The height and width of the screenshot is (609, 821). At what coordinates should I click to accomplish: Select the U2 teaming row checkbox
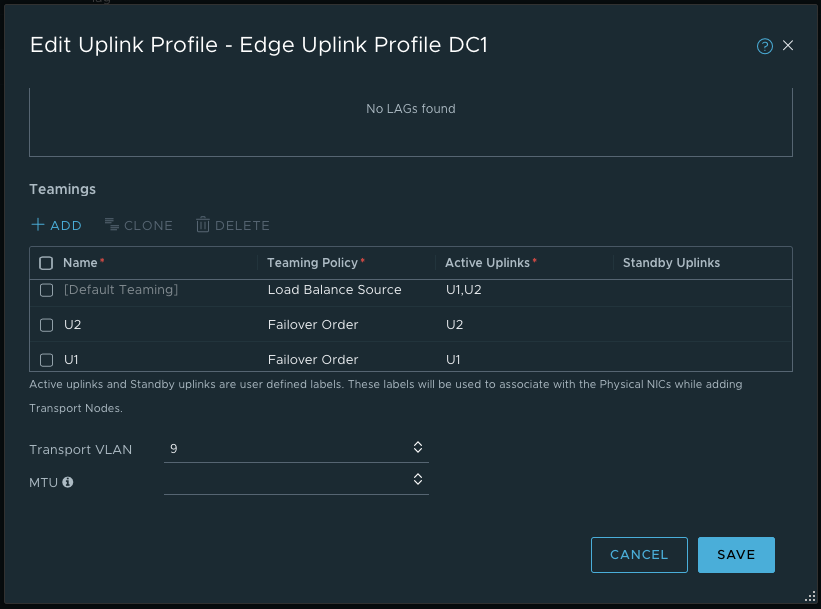point(46,325)
